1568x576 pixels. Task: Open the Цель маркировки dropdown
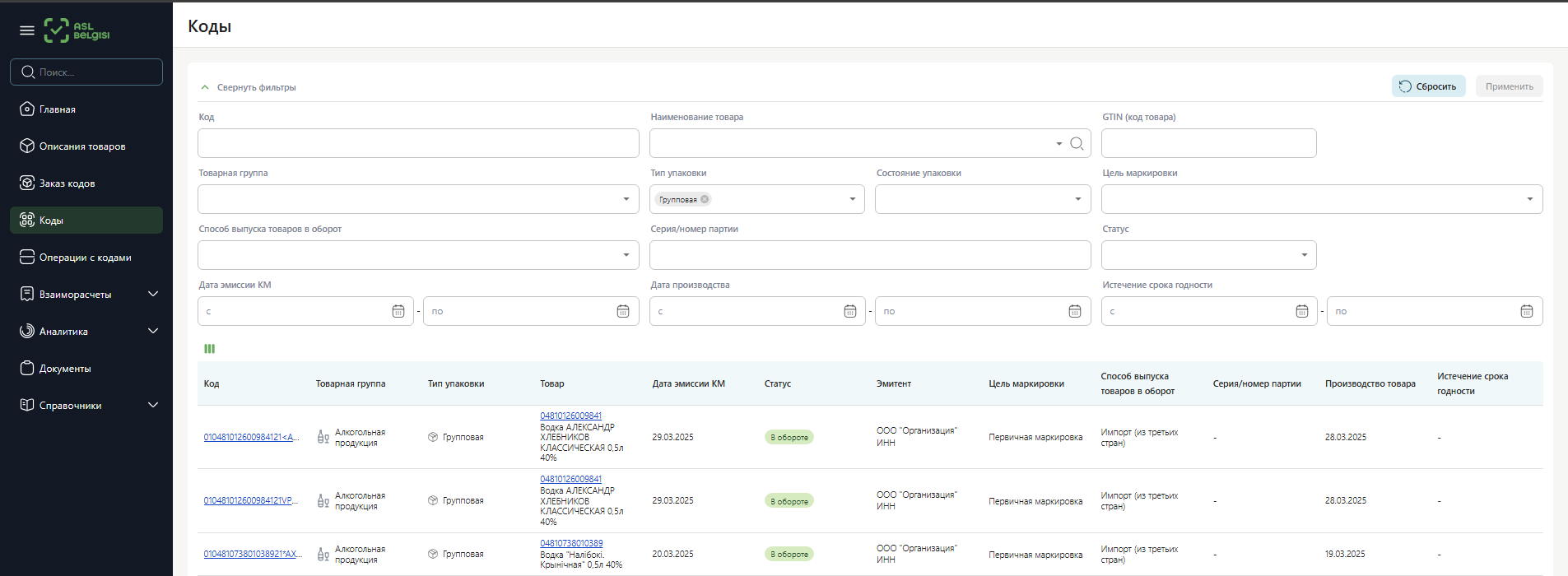click(x=1321, y=199)
